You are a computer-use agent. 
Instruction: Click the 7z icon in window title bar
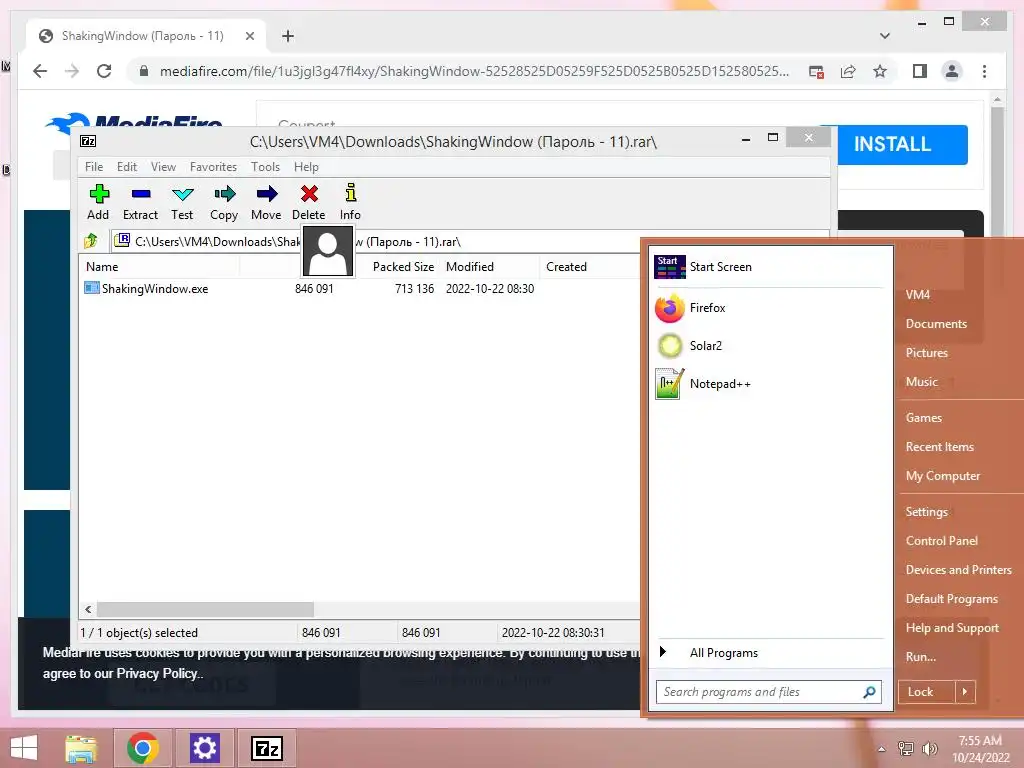(88, 141)
